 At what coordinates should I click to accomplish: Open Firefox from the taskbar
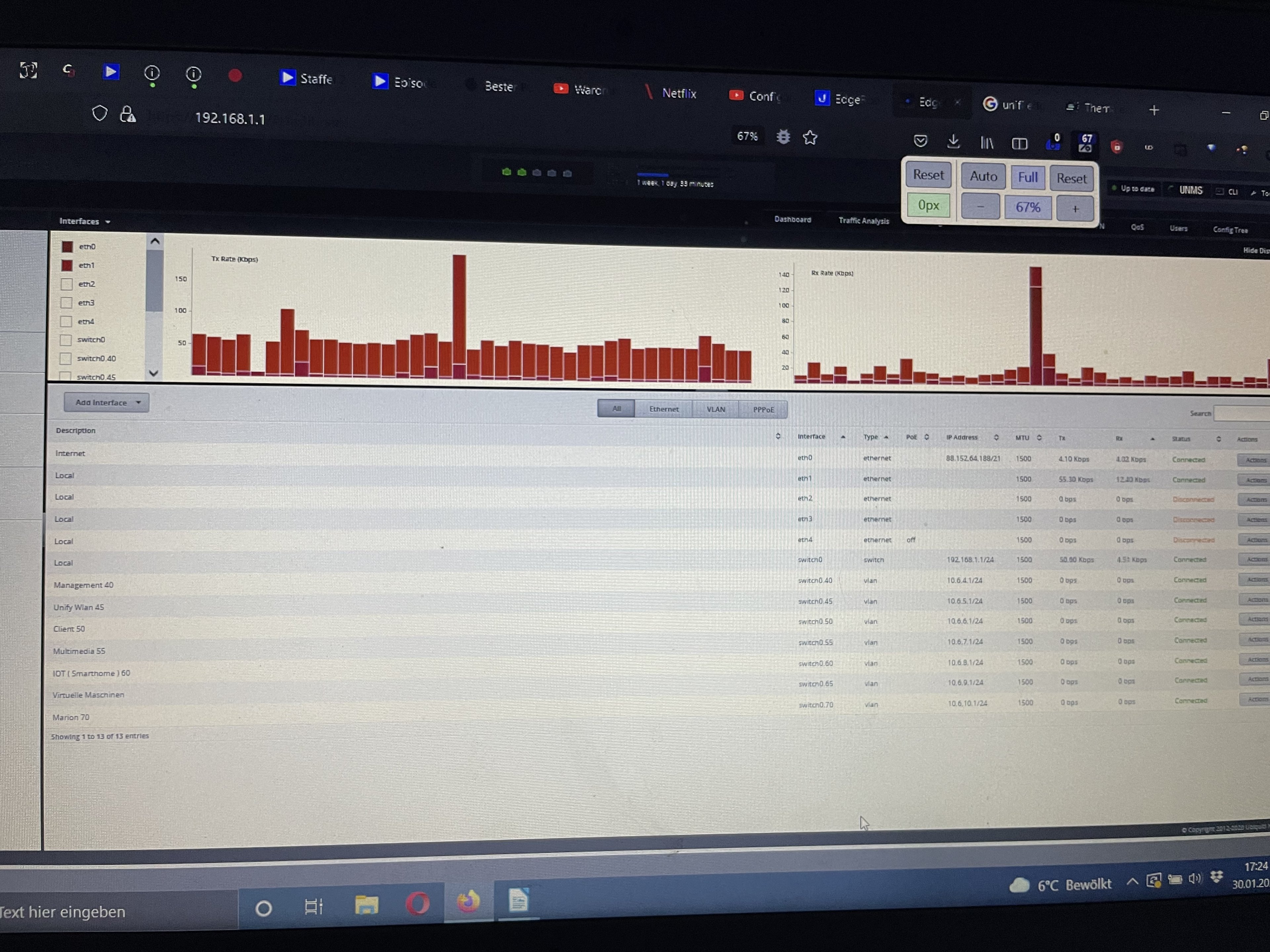pyautogui.click(x=468, y=902)
